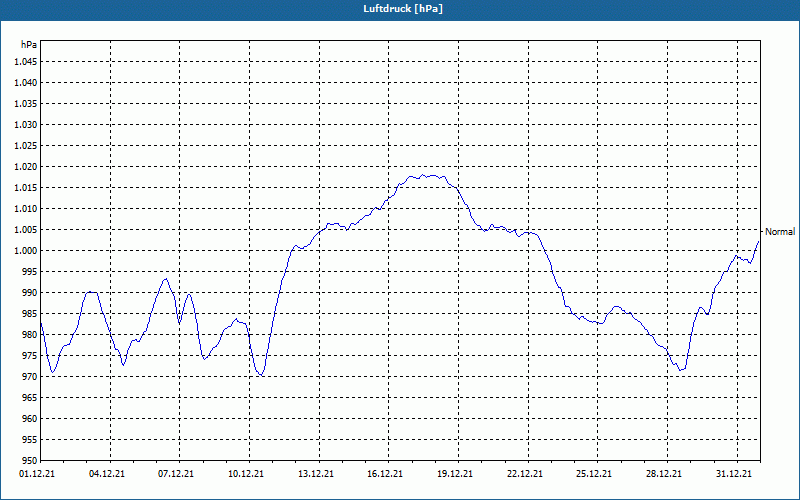The width and height of the screenshot is (800, 500).
Task: Select the 965 y-axis value
Action: 30,397
